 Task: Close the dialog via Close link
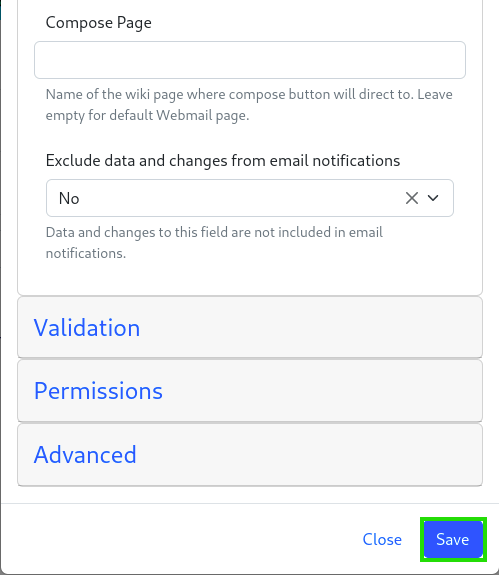382,539
